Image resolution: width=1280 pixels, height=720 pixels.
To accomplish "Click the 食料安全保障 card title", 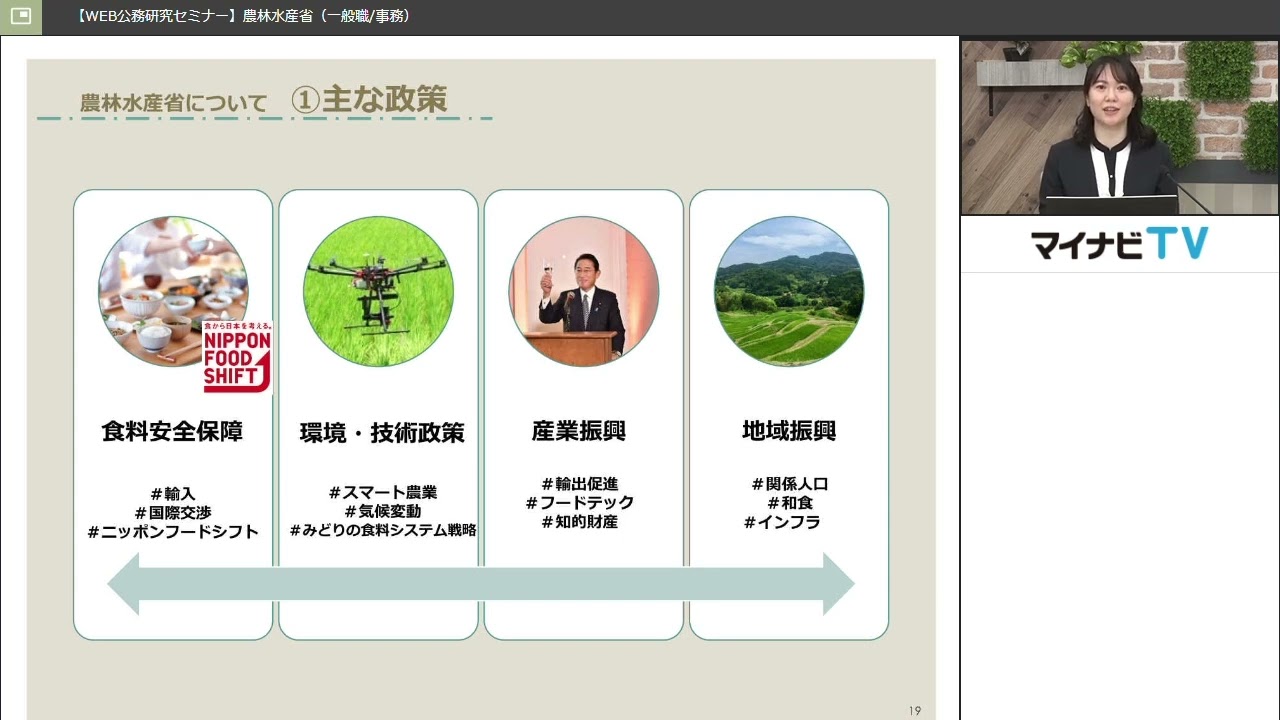I will (x=173, y=432).
